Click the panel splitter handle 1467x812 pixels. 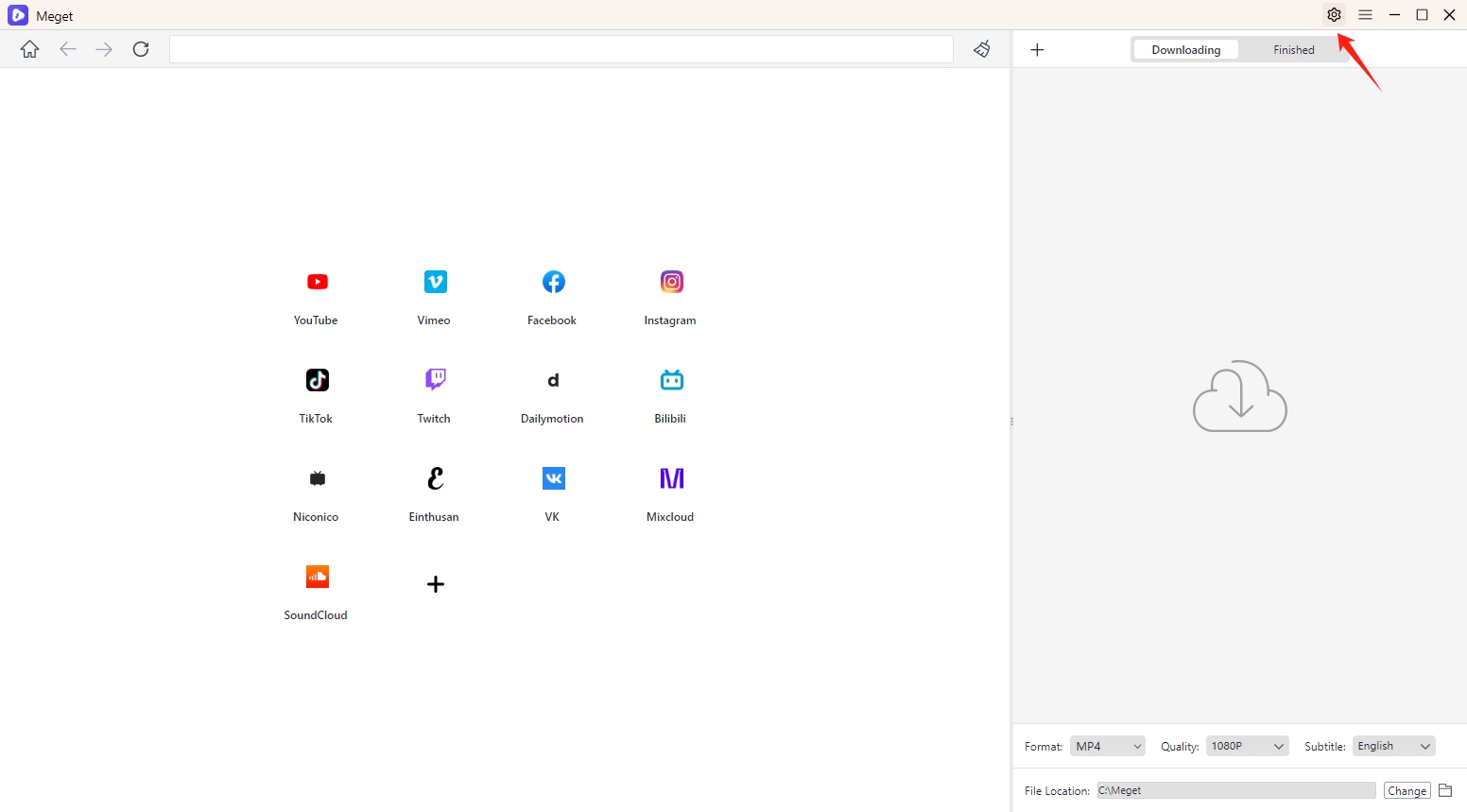pyautogui.click(x=1011, y=422)
